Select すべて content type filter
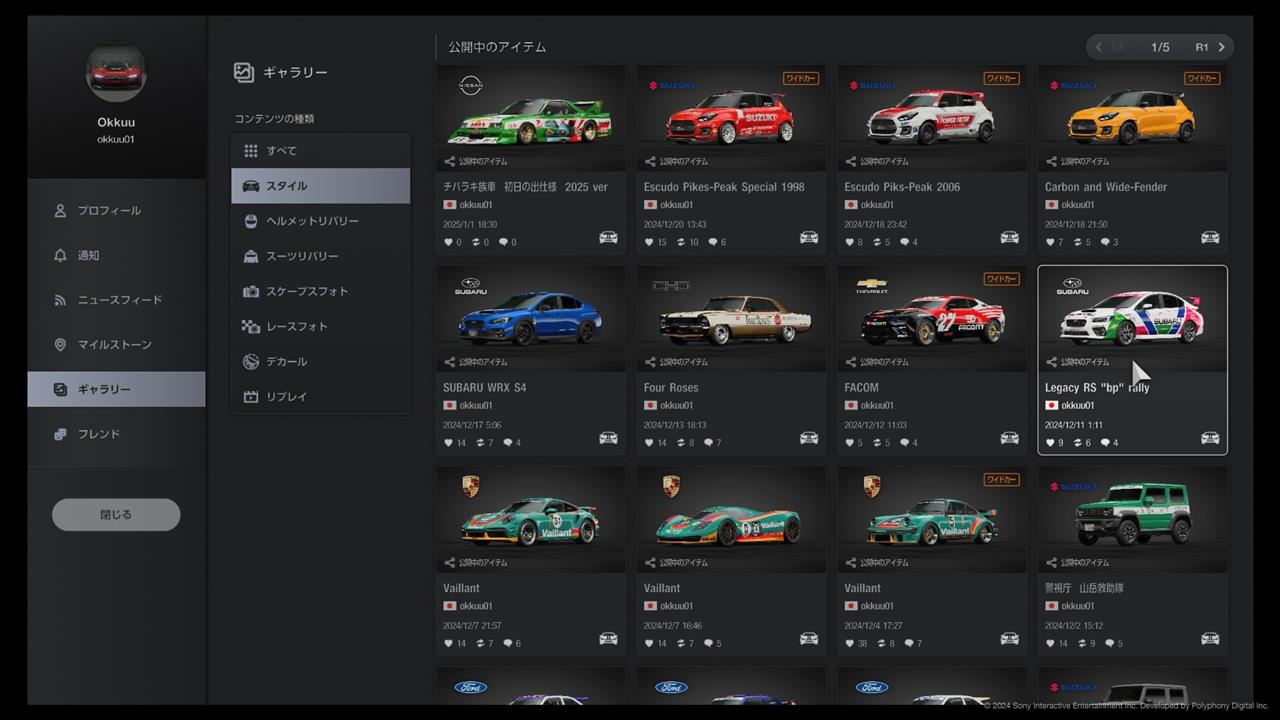This screenshot has height=720, width=1280. pos(320,151)
